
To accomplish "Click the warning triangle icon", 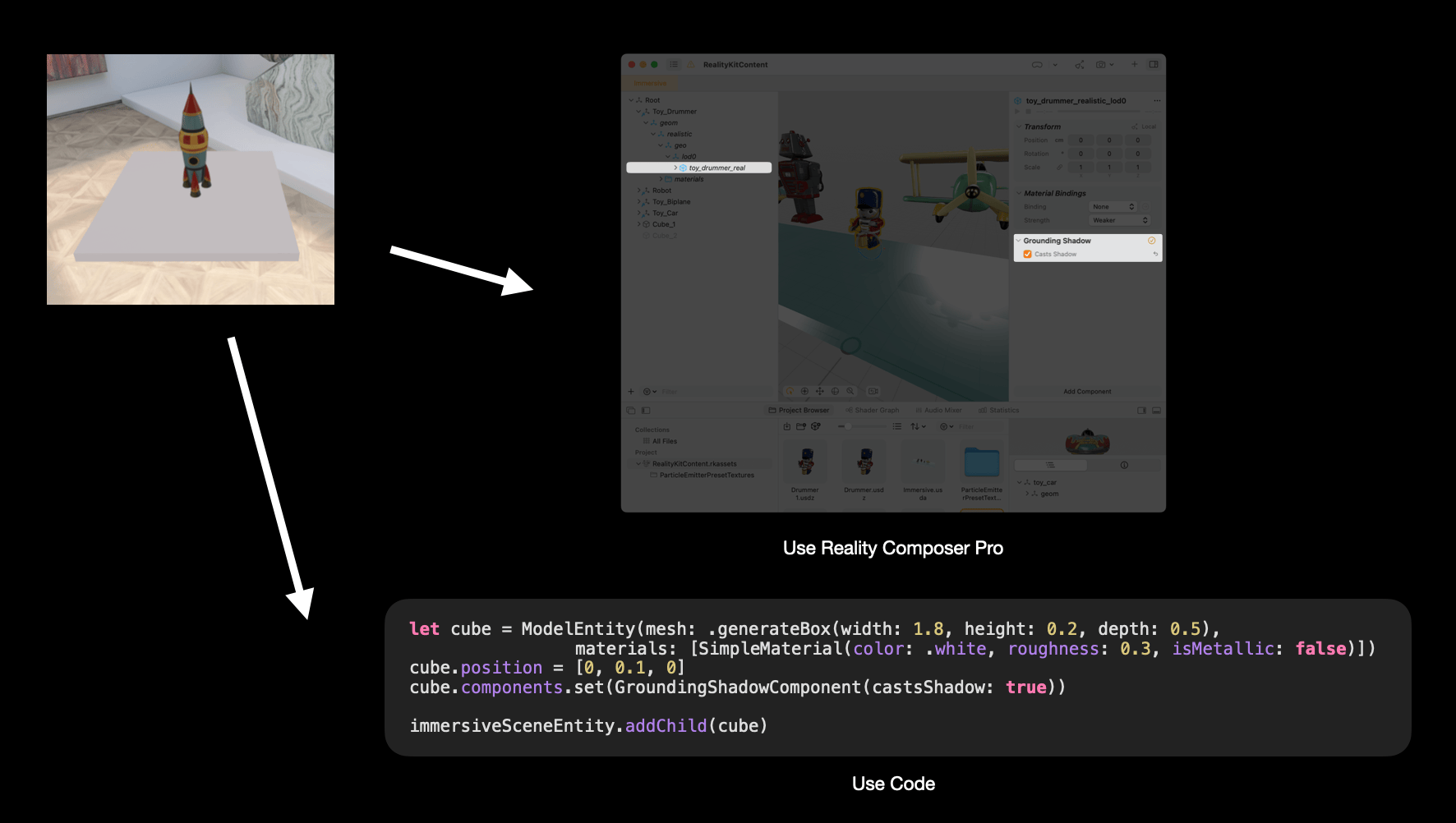I will [x=691, y=64].
